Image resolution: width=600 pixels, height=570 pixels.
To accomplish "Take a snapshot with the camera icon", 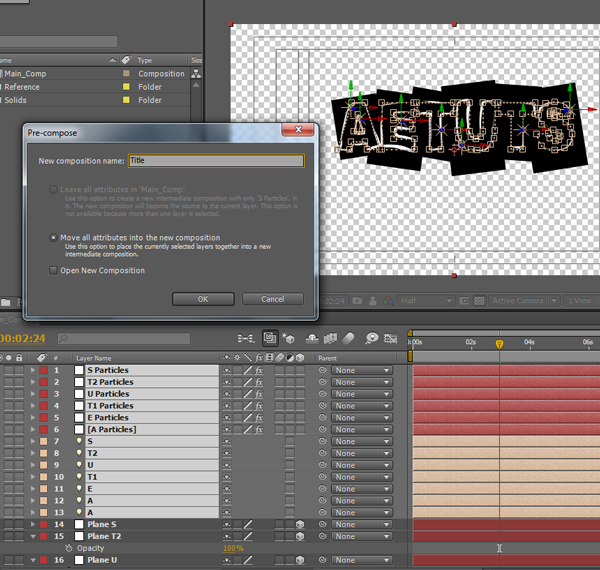I will [x=357, y=301].
